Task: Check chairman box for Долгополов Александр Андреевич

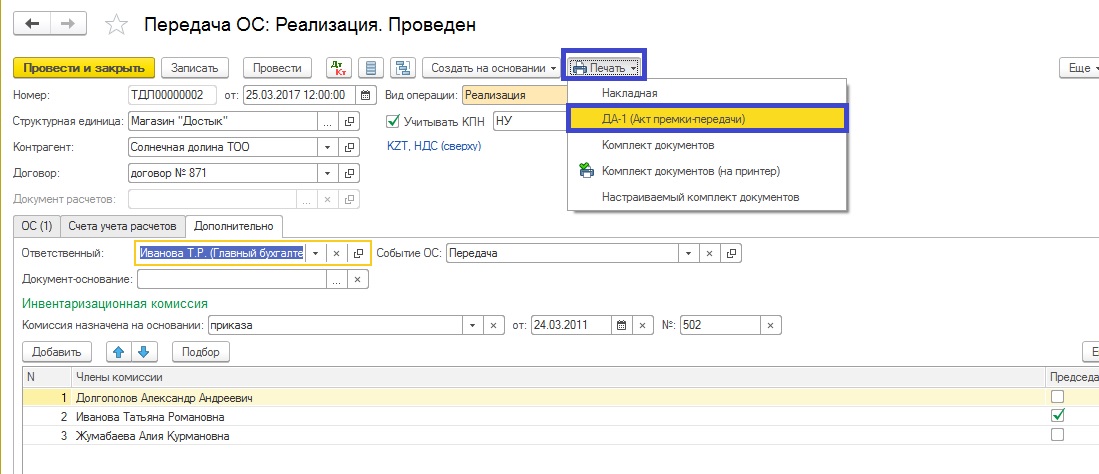Action: click(x=1058, y=397)
